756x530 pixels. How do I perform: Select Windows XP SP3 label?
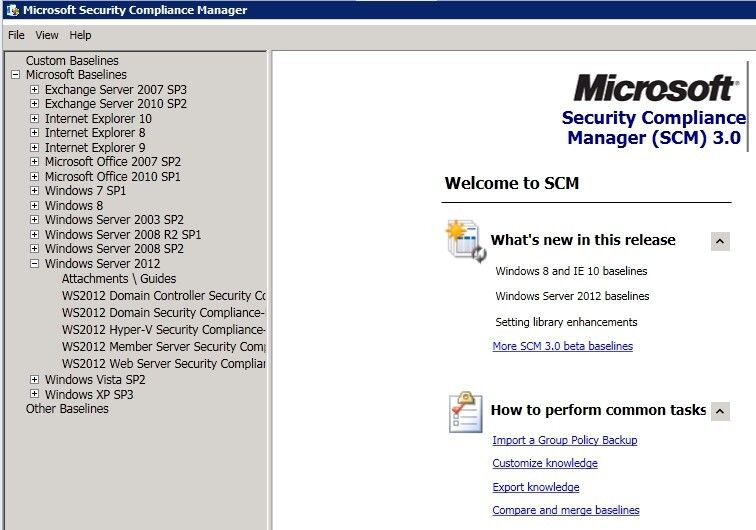coord(89,394)
